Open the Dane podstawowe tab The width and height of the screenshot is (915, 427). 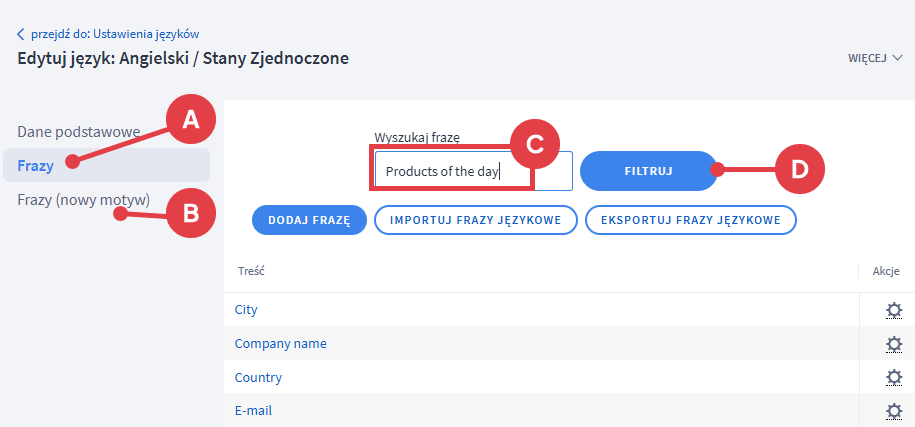click(x=78, y=130)
